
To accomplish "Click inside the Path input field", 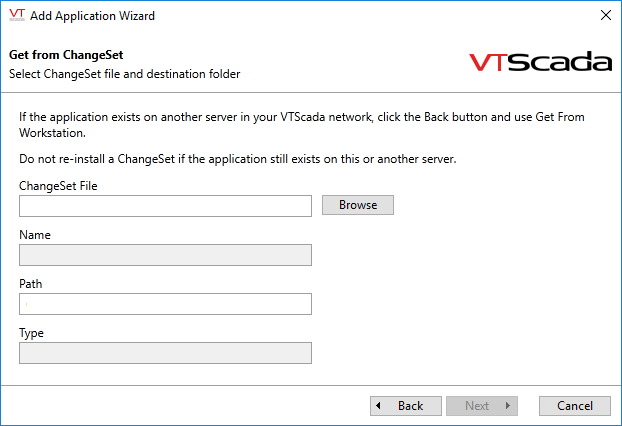I will (165, 304).
